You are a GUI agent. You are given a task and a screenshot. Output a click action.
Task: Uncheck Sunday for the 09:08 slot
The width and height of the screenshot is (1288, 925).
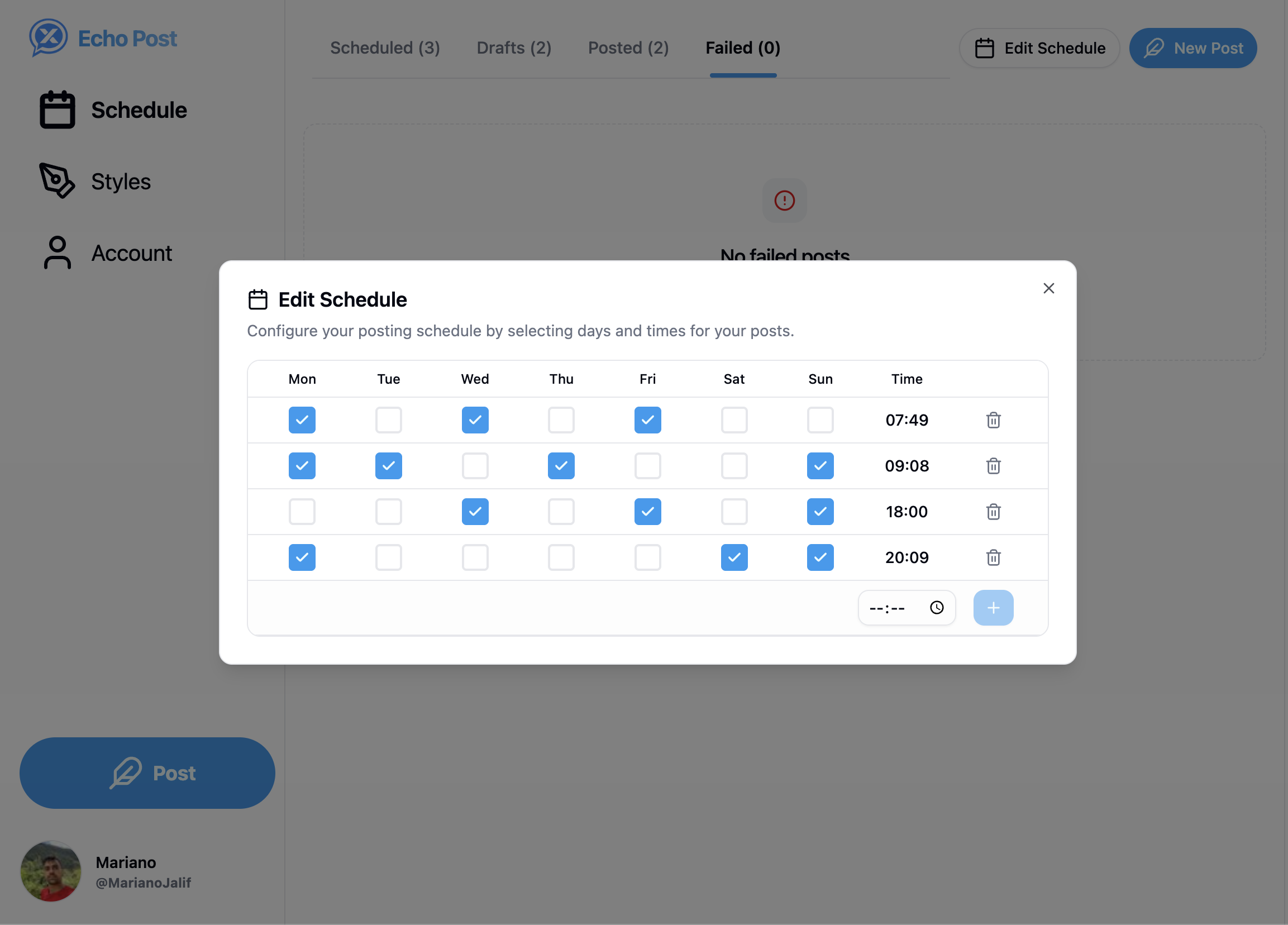[820, 466]
